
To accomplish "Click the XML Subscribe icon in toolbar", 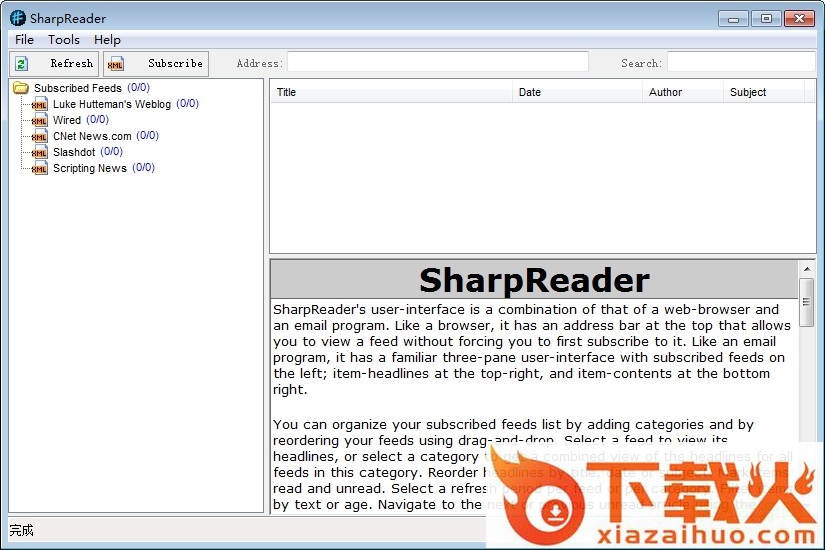I will tap(115, 64).
